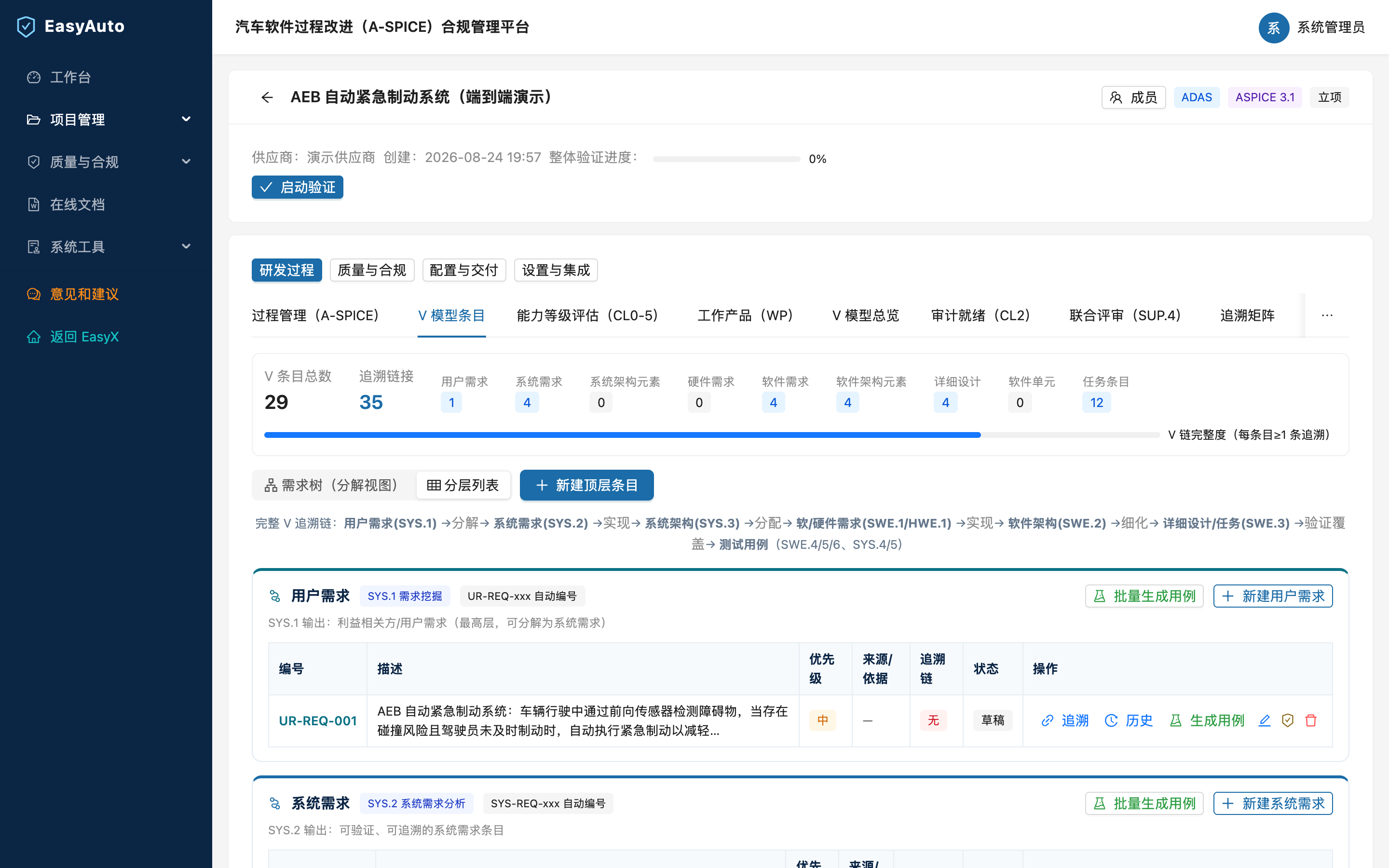
Task: Select the 设置与集成 category toggle
Action: click(556, 271)
